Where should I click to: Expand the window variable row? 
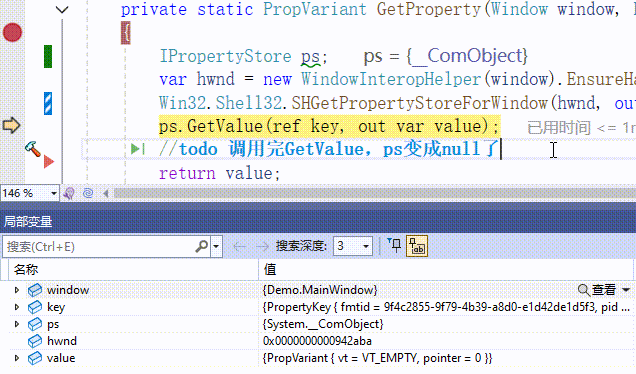coord(17,290)
